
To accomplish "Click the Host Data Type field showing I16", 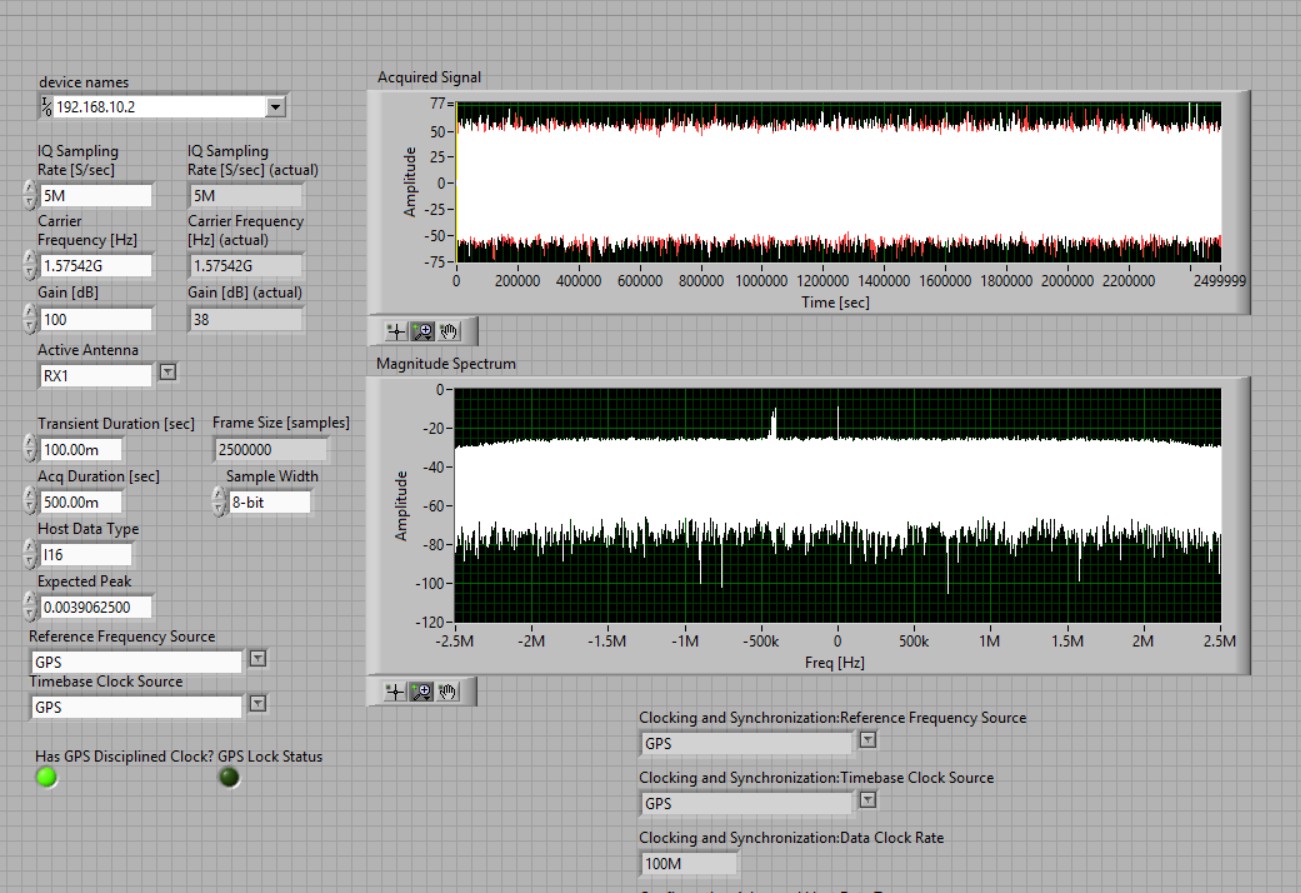I will tap(85, 554).
